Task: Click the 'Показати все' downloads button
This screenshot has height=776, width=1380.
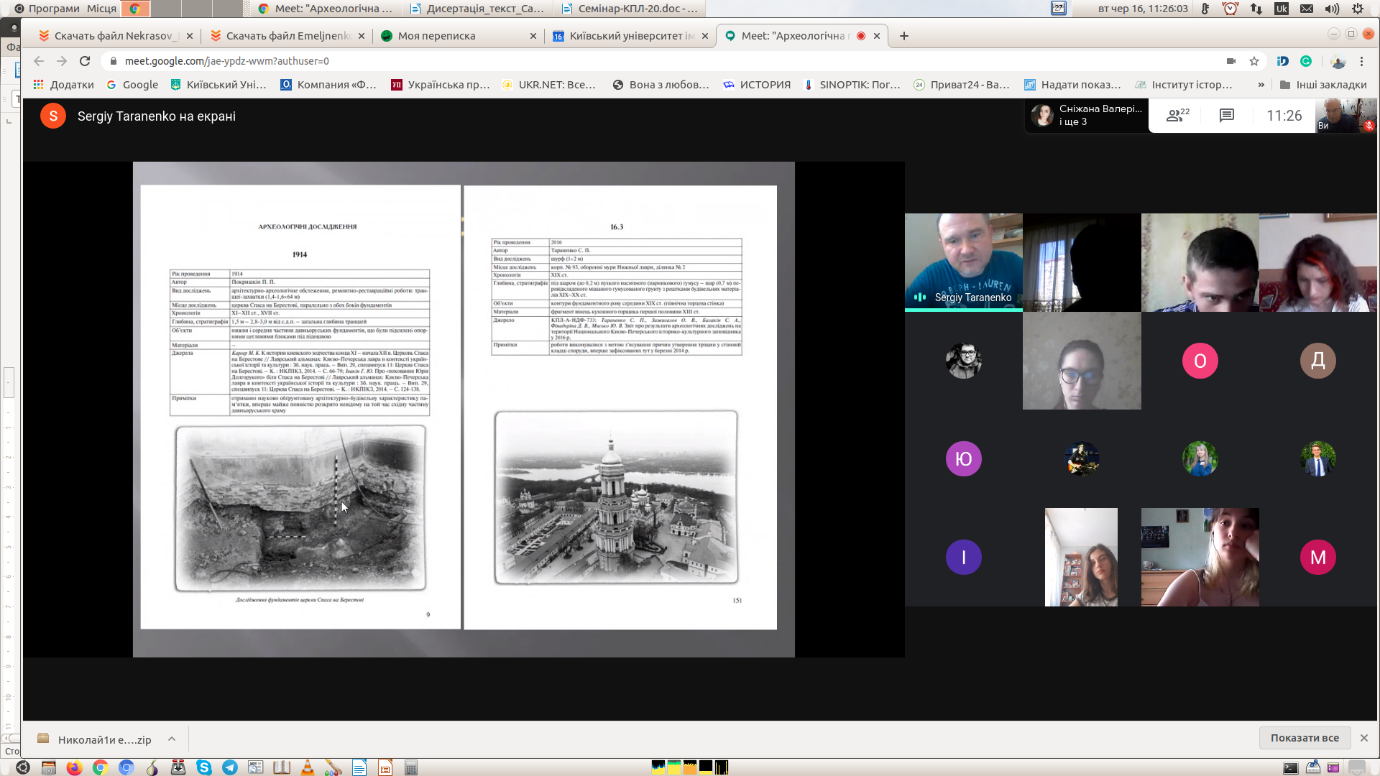Action: 1304,738
